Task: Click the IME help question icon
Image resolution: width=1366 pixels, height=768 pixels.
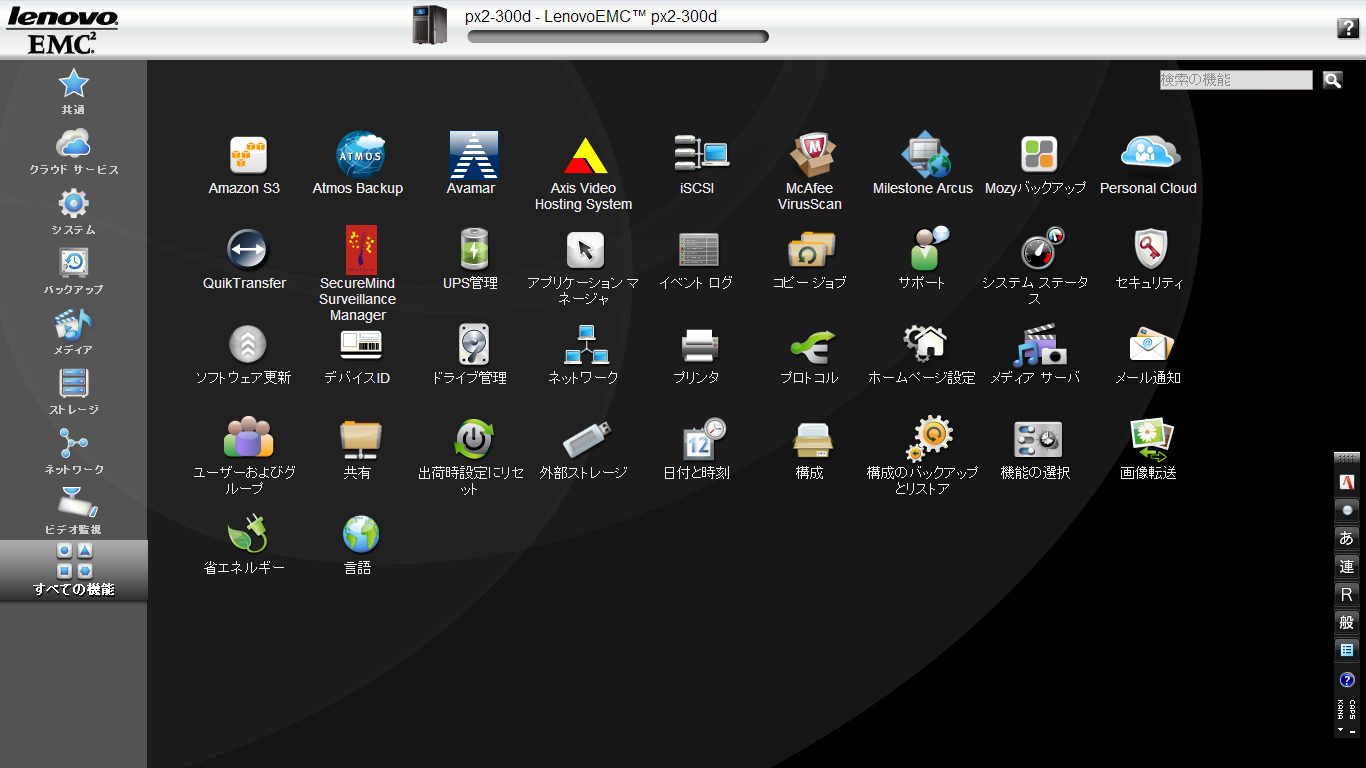Action: click(x=1346, y=680)
